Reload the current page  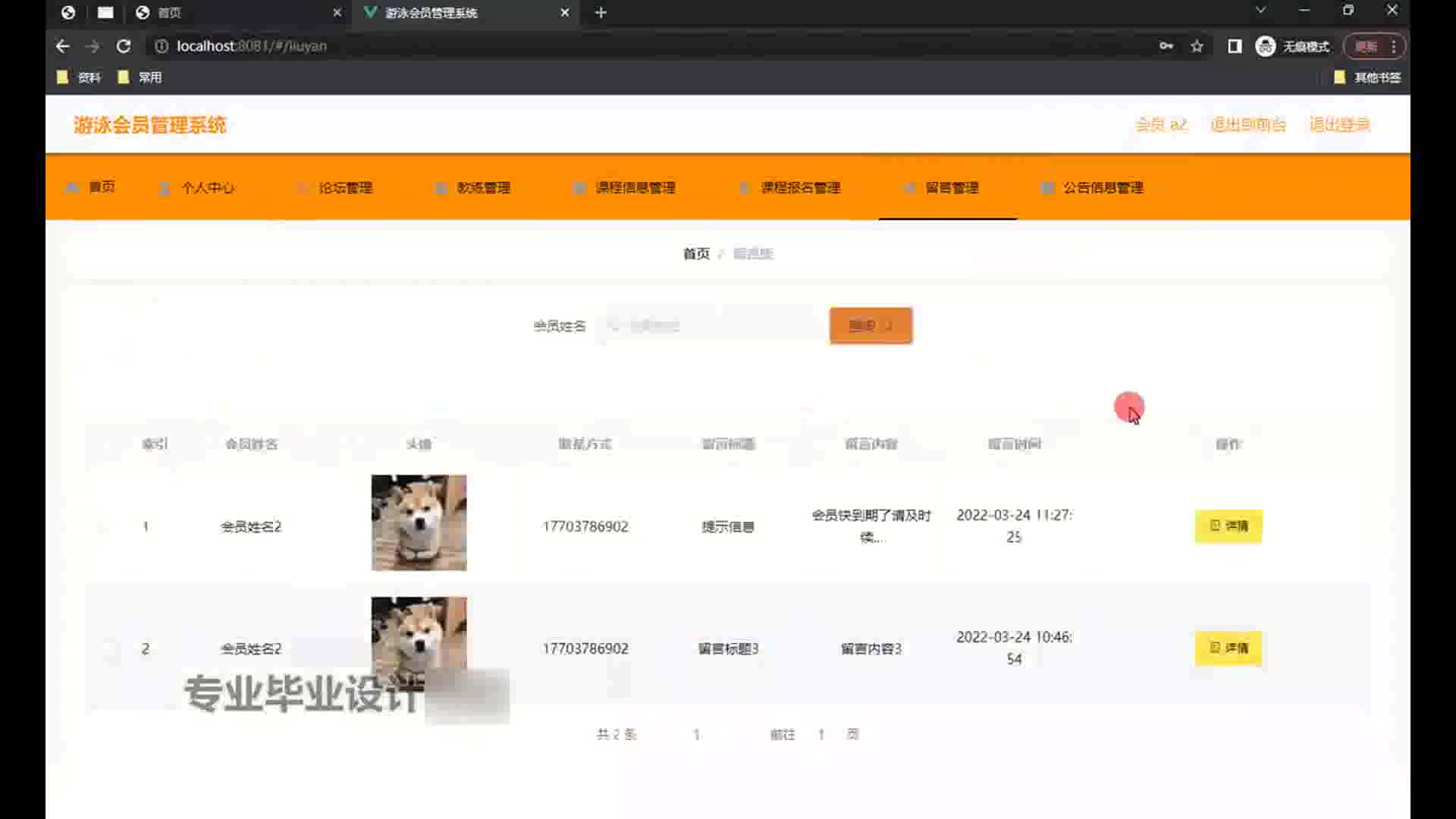click(x=124, y=46)
